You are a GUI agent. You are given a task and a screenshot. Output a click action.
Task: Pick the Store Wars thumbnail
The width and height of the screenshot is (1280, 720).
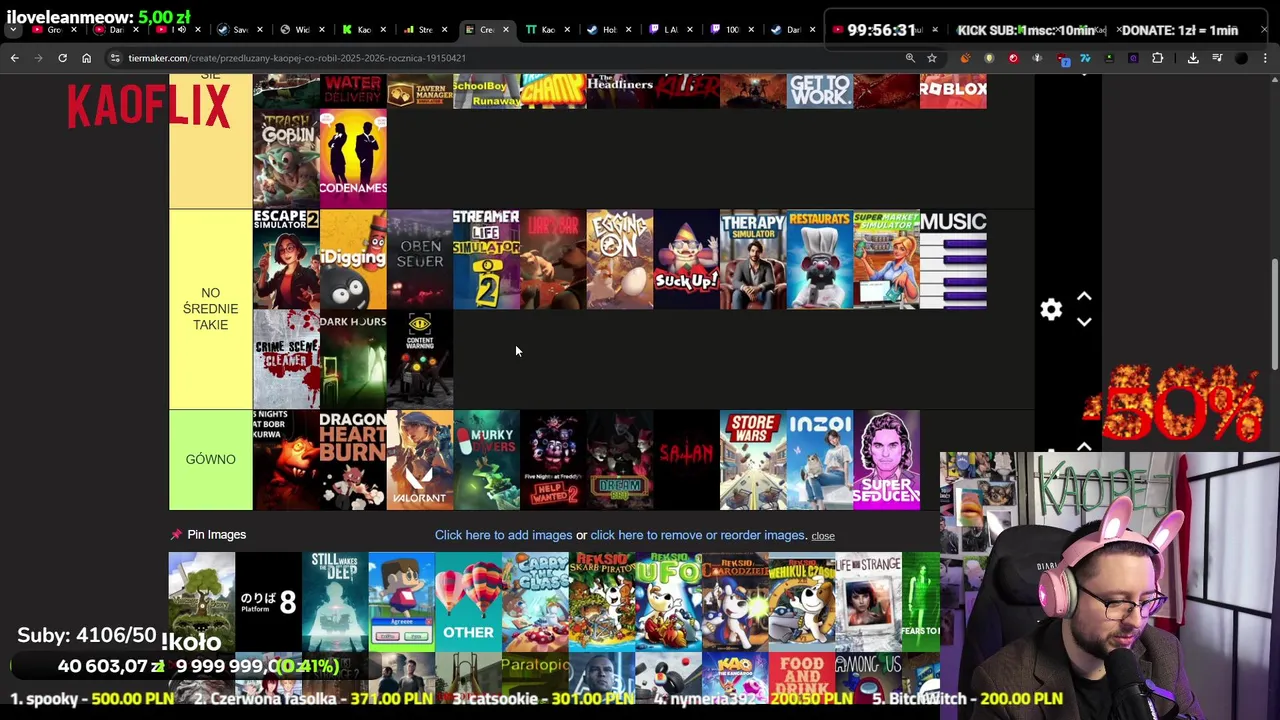pos(753,460)
